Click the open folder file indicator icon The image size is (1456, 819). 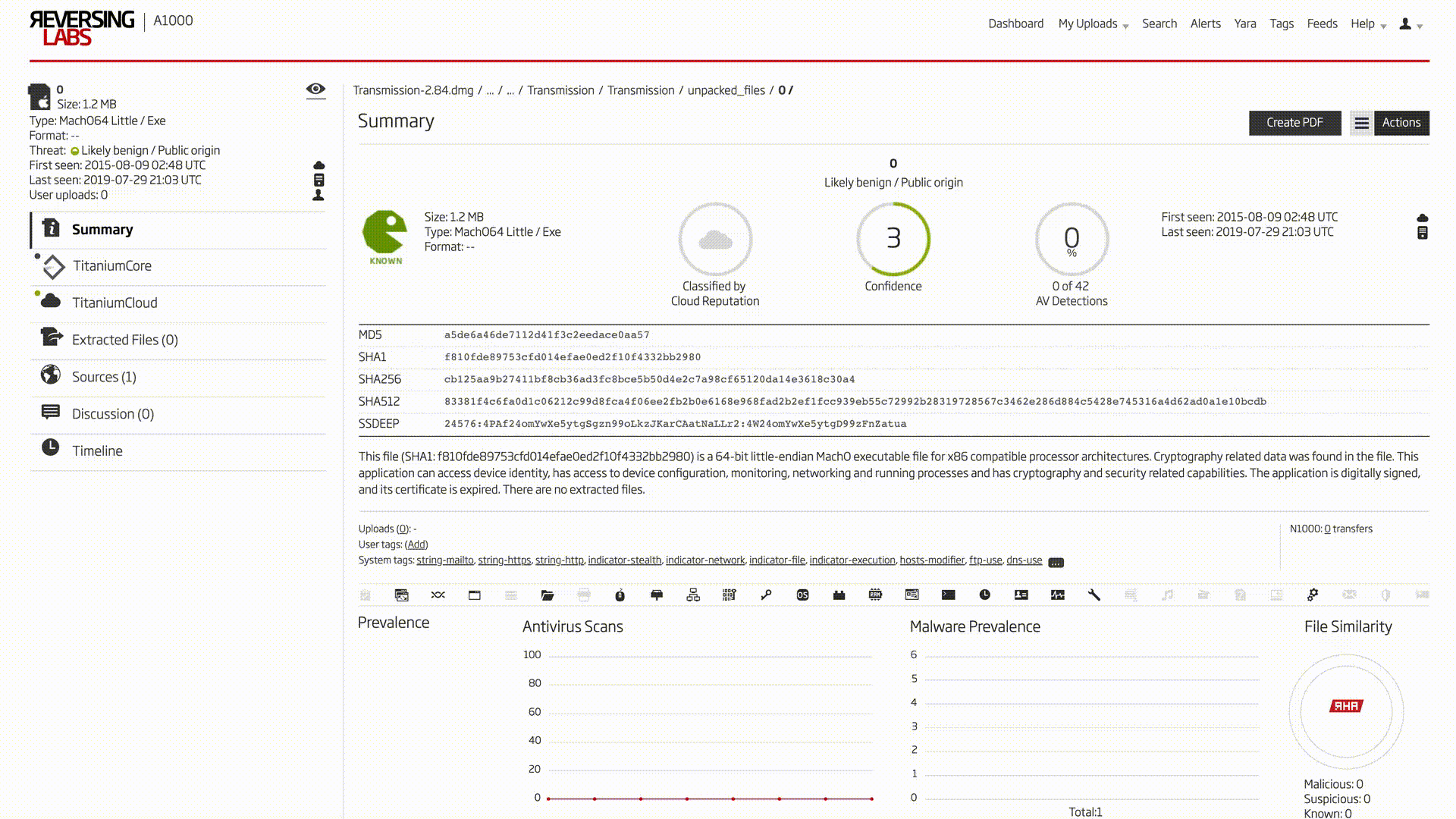[x=548, y=595]
